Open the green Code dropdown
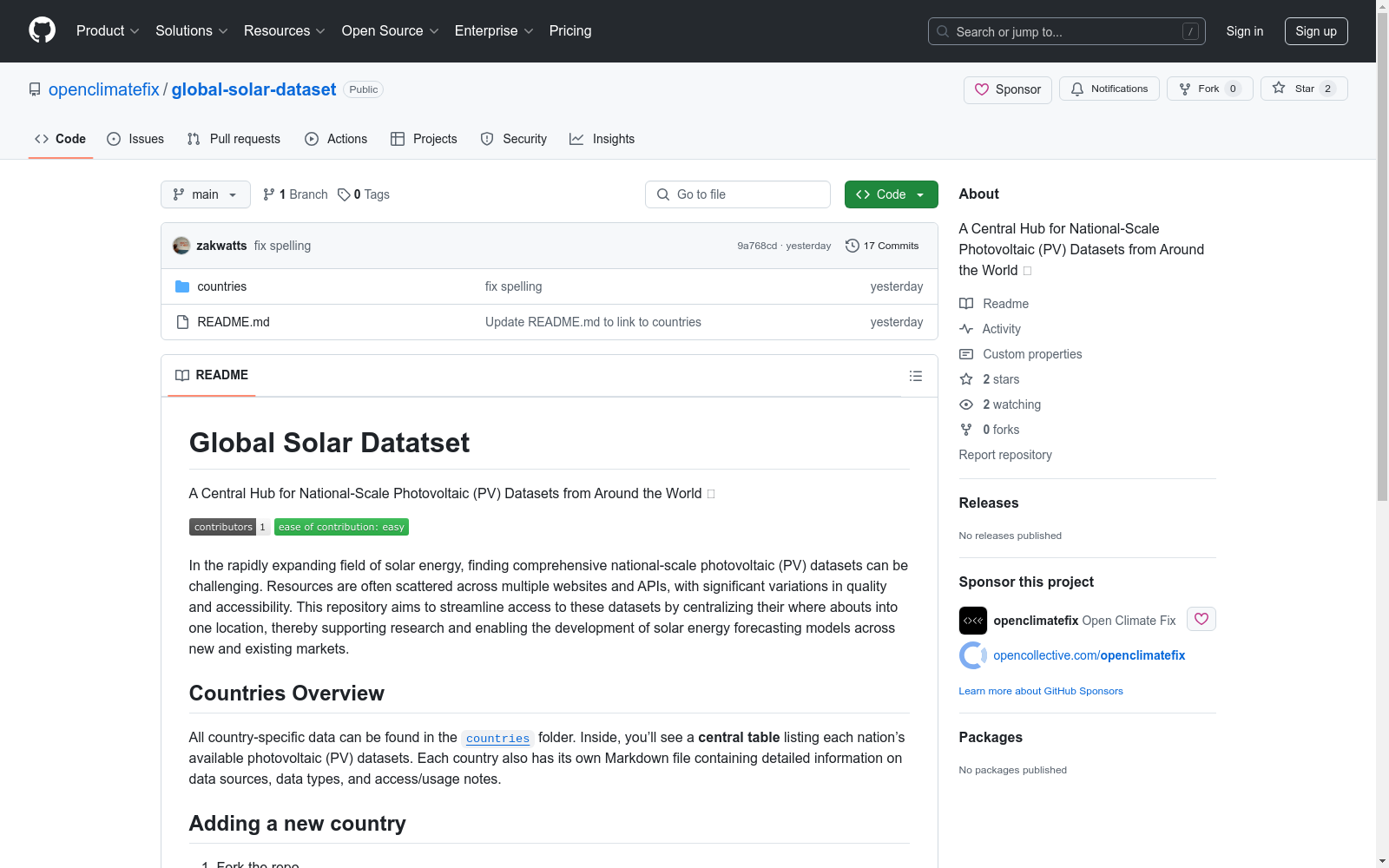1389x868 pixels. 892,194
